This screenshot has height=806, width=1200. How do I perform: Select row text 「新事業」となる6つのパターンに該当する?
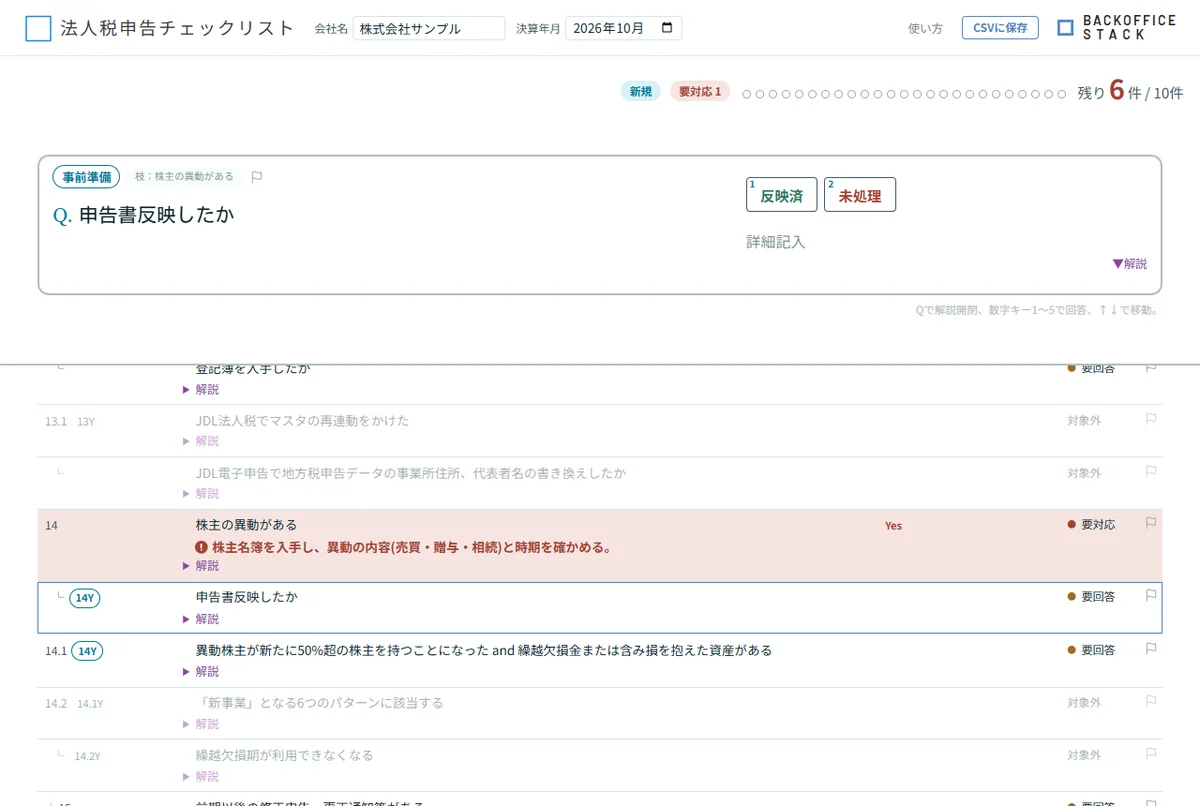319,703
